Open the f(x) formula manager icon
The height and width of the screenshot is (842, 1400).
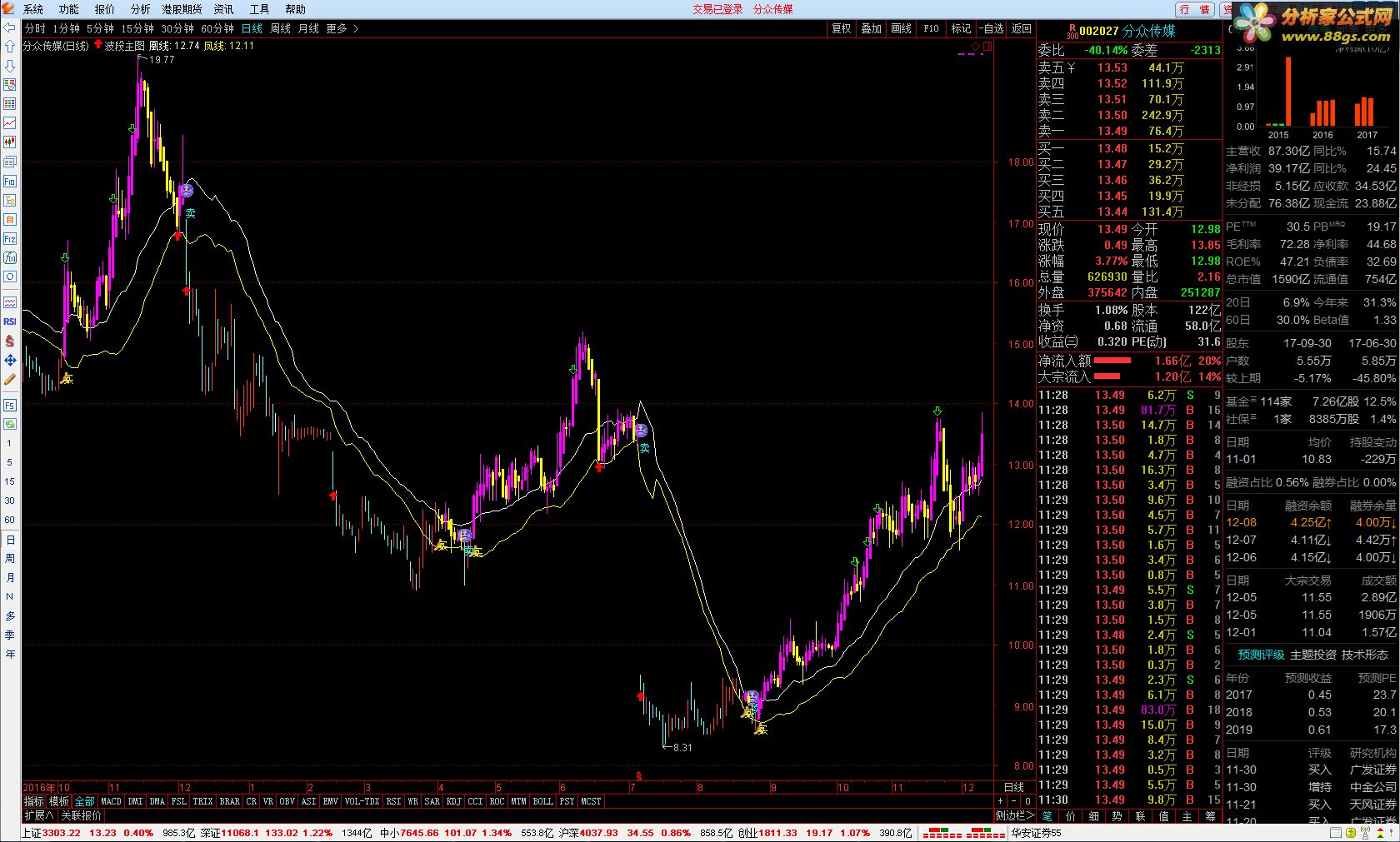click(x=10, y=258)
